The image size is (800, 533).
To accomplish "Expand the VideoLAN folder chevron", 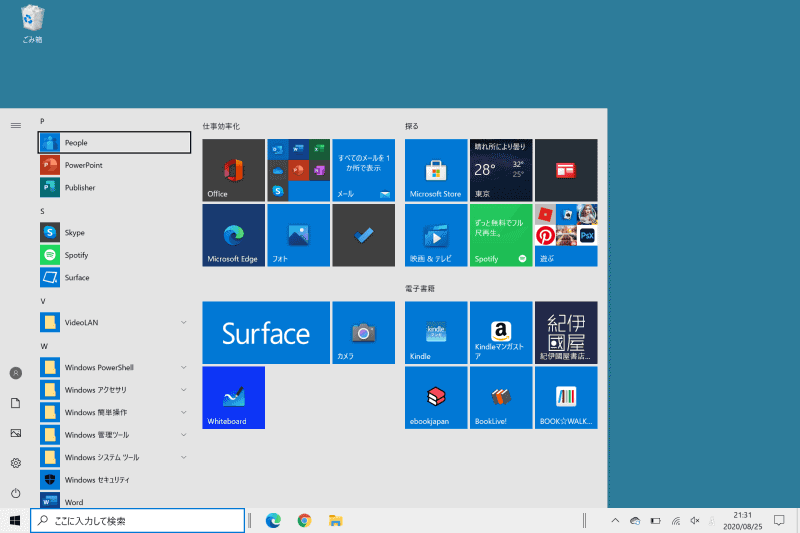I will tap(183, 322).
